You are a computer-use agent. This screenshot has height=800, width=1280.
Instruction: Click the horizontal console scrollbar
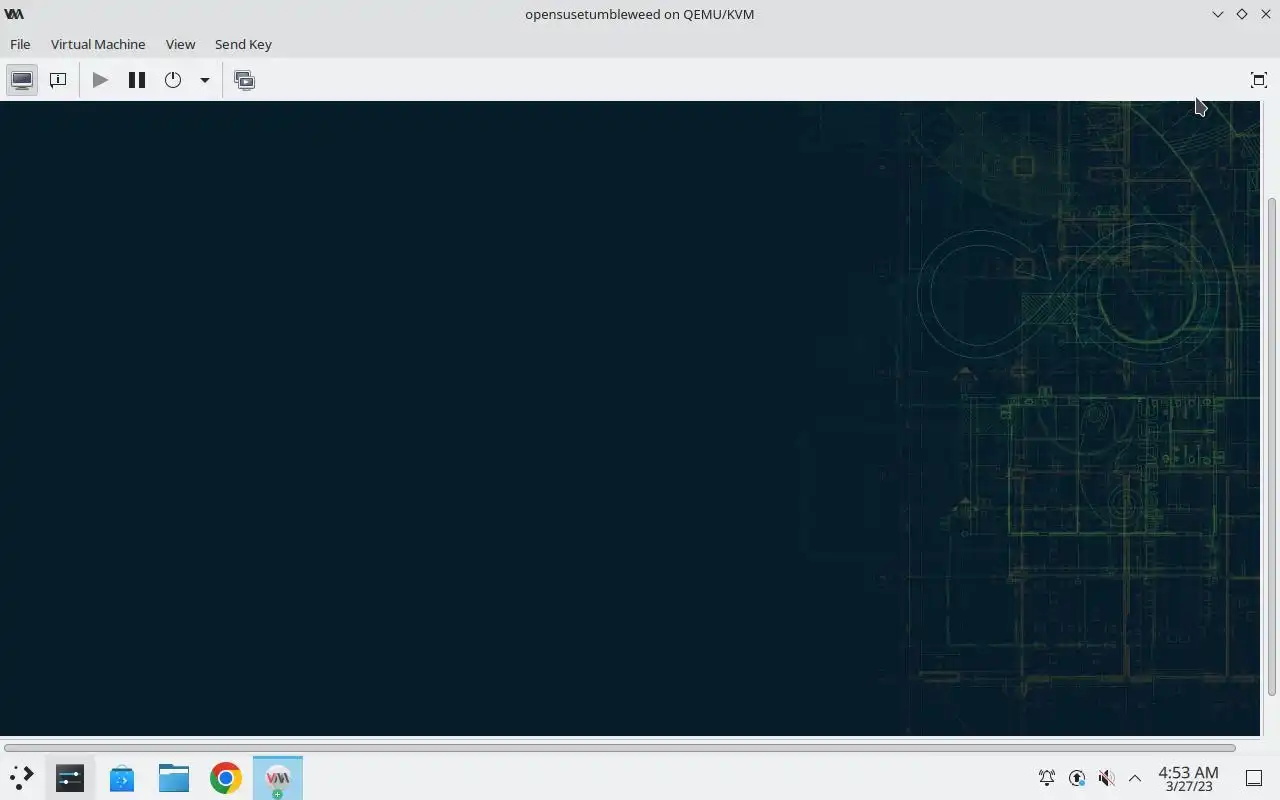(620, 748)
